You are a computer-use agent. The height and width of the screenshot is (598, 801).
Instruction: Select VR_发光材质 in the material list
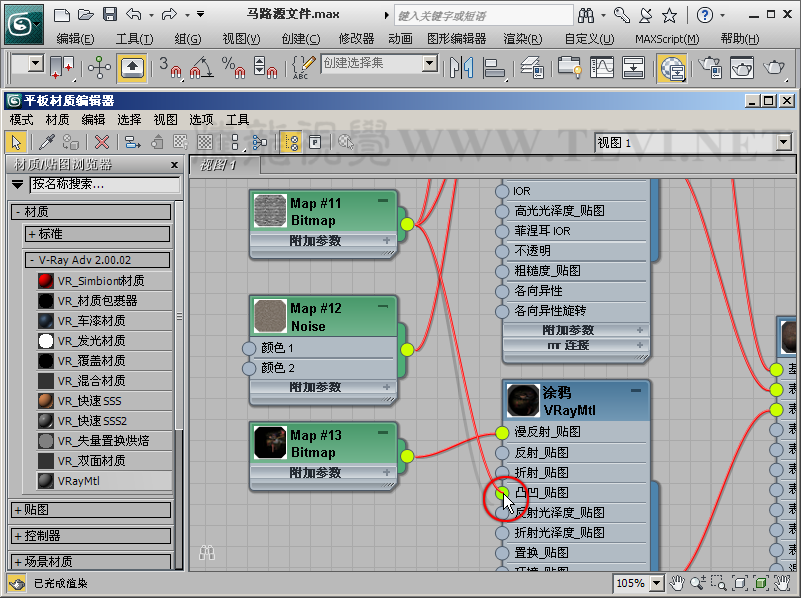point(90,341)
